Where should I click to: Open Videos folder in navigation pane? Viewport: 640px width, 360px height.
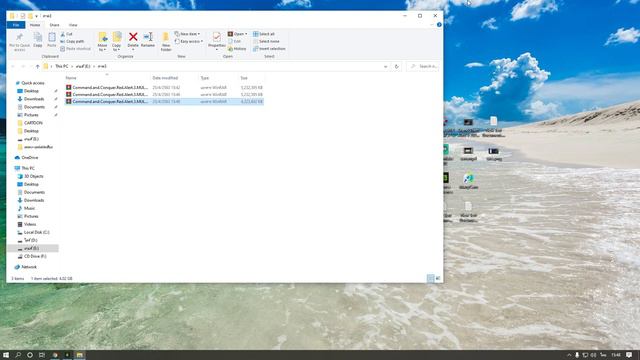[x=30, y=224]
